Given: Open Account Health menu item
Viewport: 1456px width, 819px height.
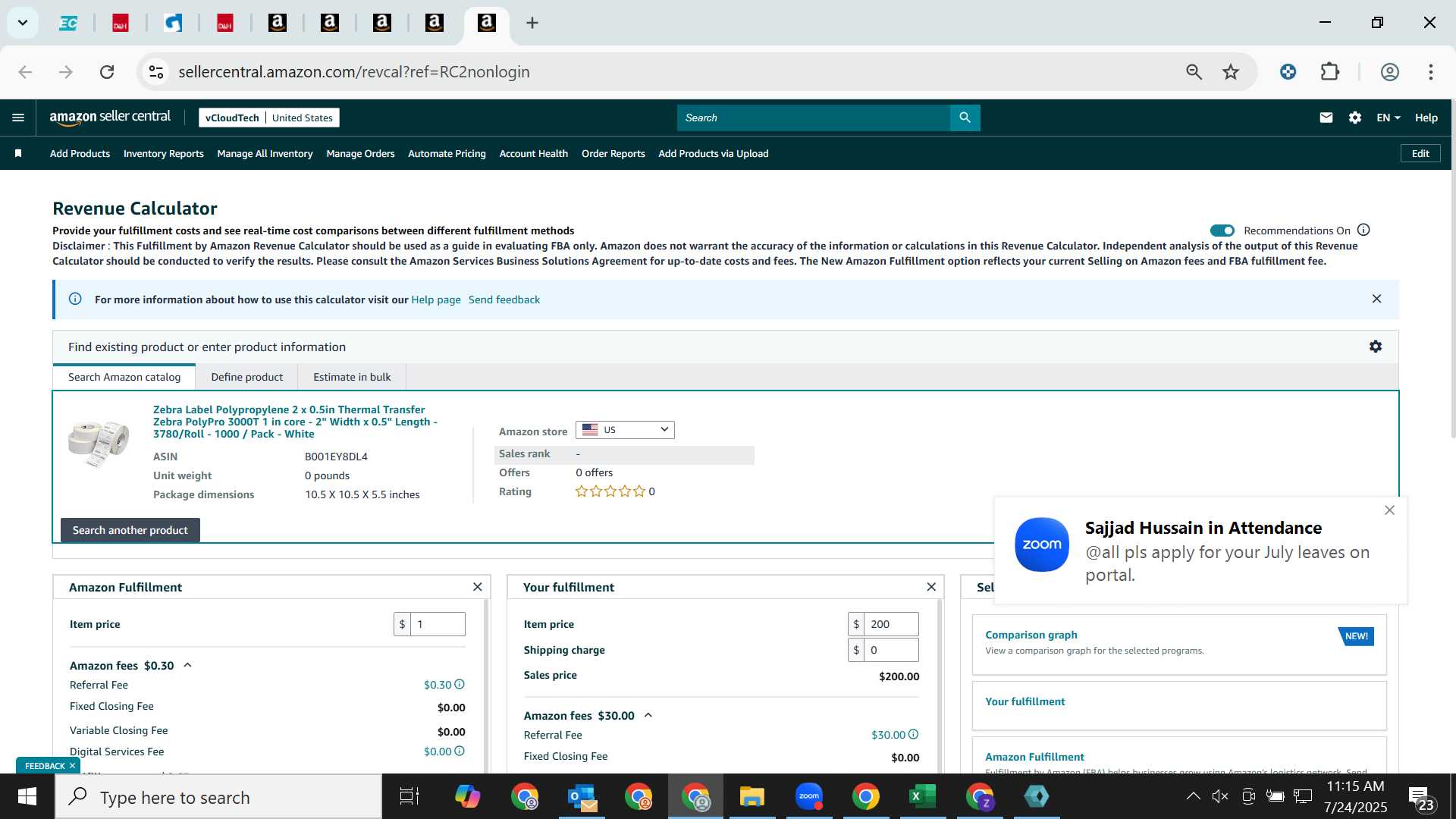Looking at the screenshot, I should (533, 153).
